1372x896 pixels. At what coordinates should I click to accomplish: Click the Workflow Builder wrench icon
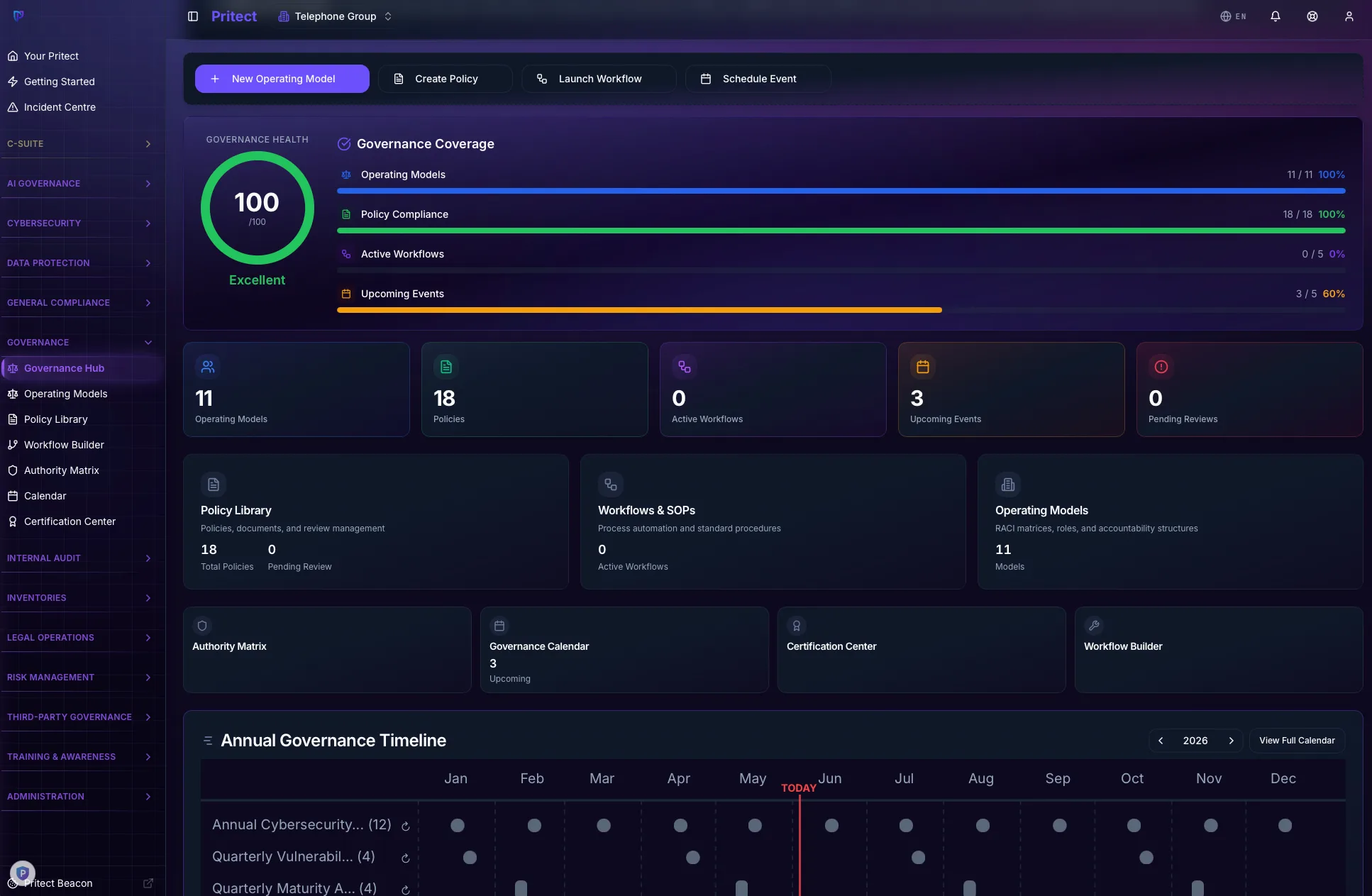pos(1094,626)
